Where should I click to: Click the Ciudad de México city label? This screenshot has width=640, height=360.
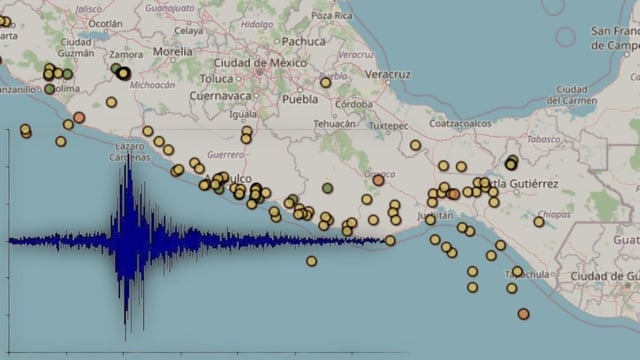[260, 63]
